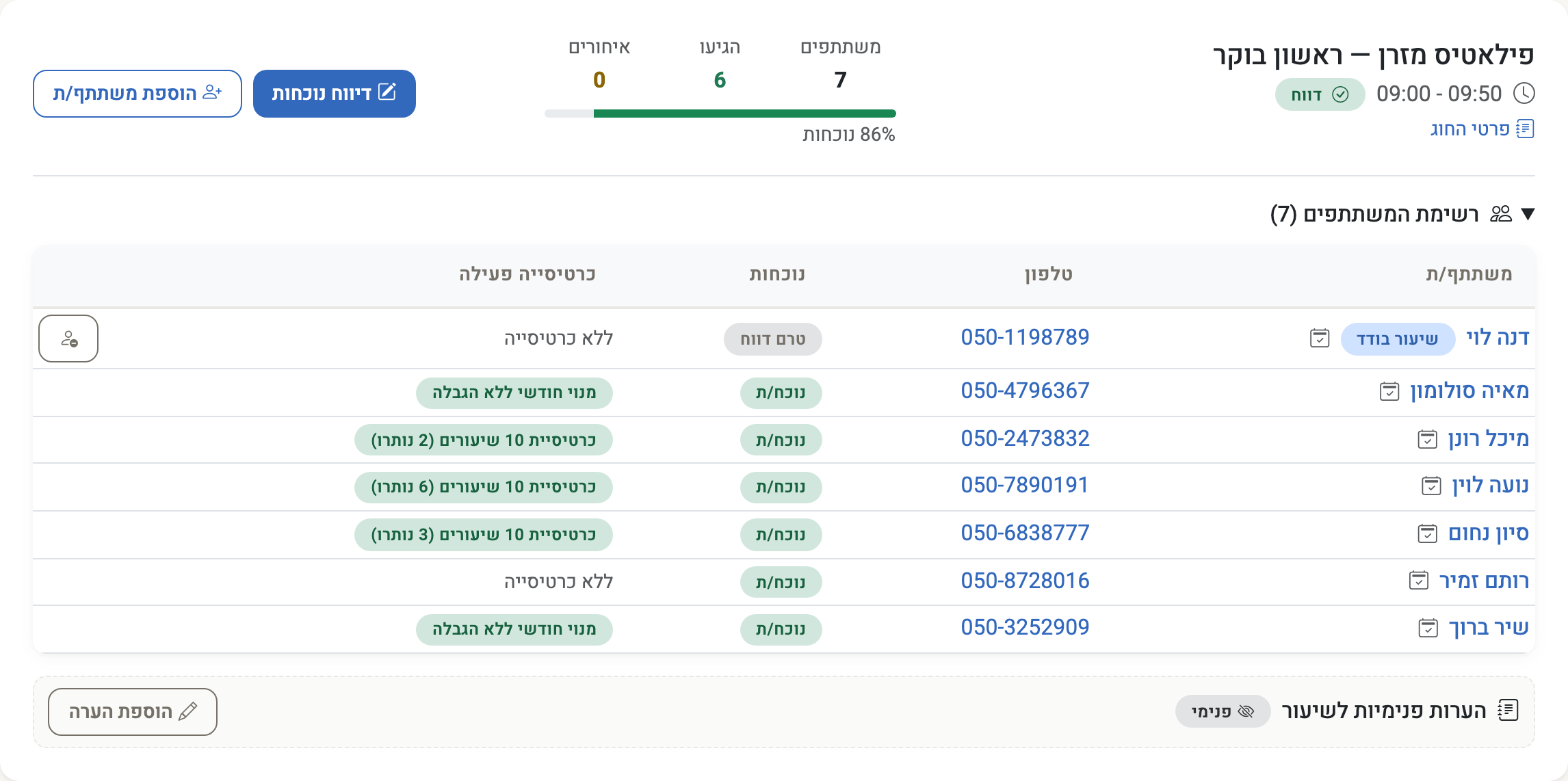Screen dimensions: 1568x781
Task: Click the 86% attendance progress bar
Action: [720, 114]
